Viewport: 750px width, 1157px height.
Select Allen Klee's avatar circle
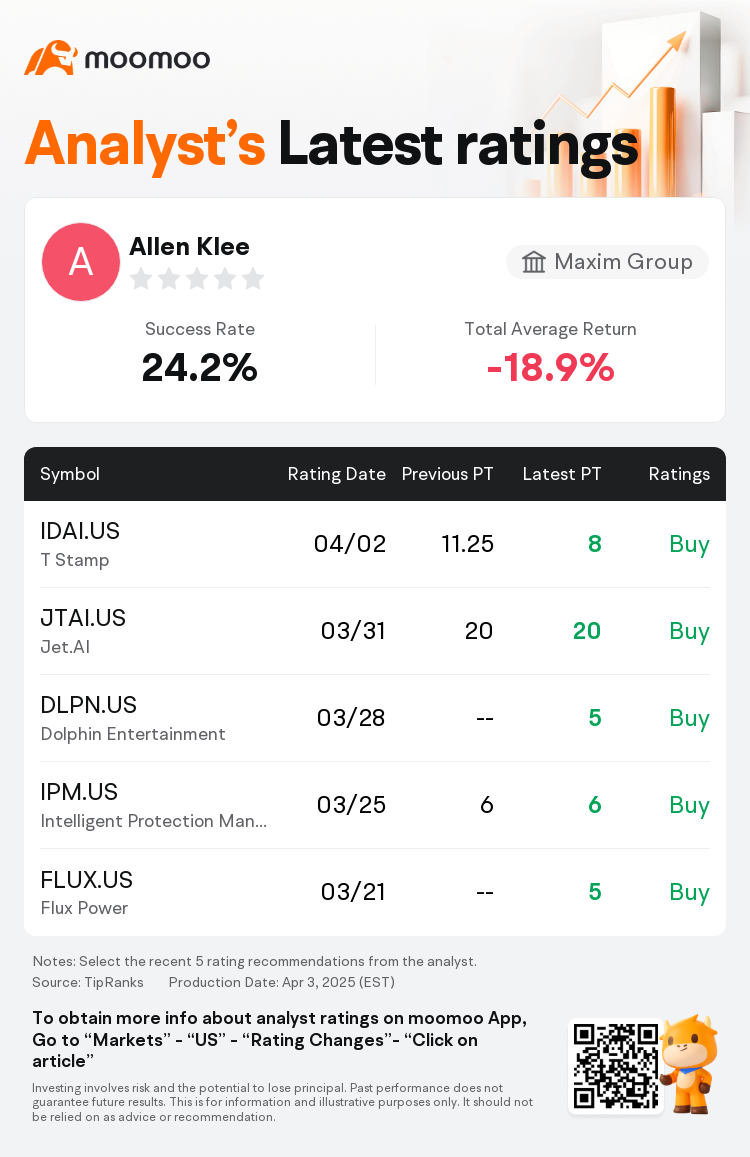[x=80, y=261]
